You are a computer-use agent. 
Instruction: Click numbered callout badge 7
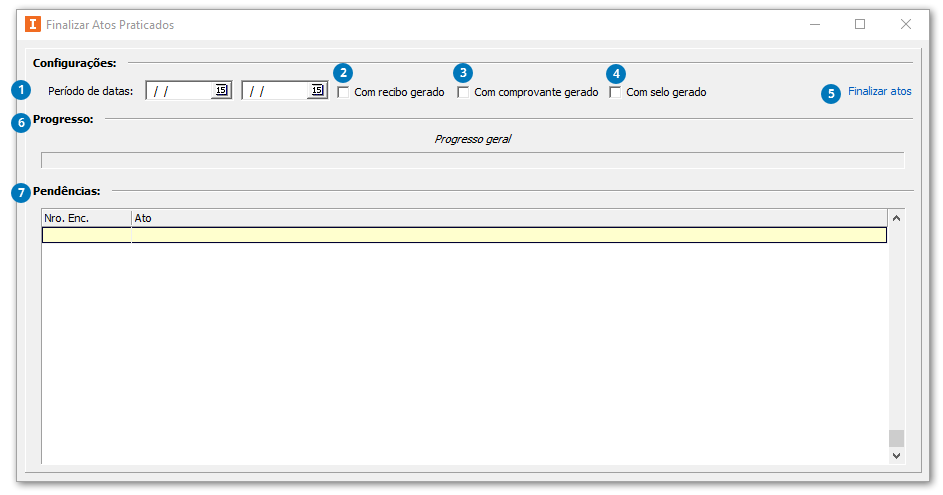pyautogui.click(x=21, y=192)
